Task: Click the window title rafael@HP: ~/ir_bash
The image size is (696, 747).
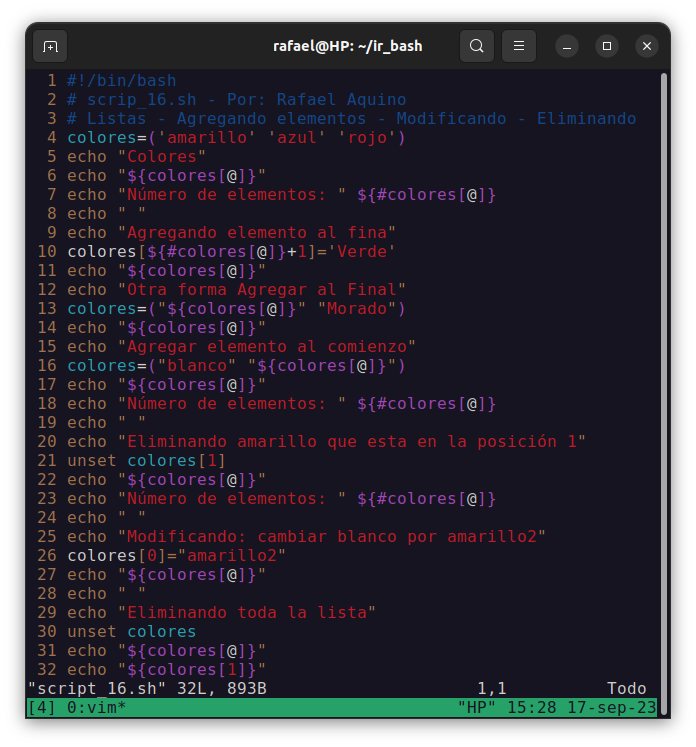Action: pos(348,46)
